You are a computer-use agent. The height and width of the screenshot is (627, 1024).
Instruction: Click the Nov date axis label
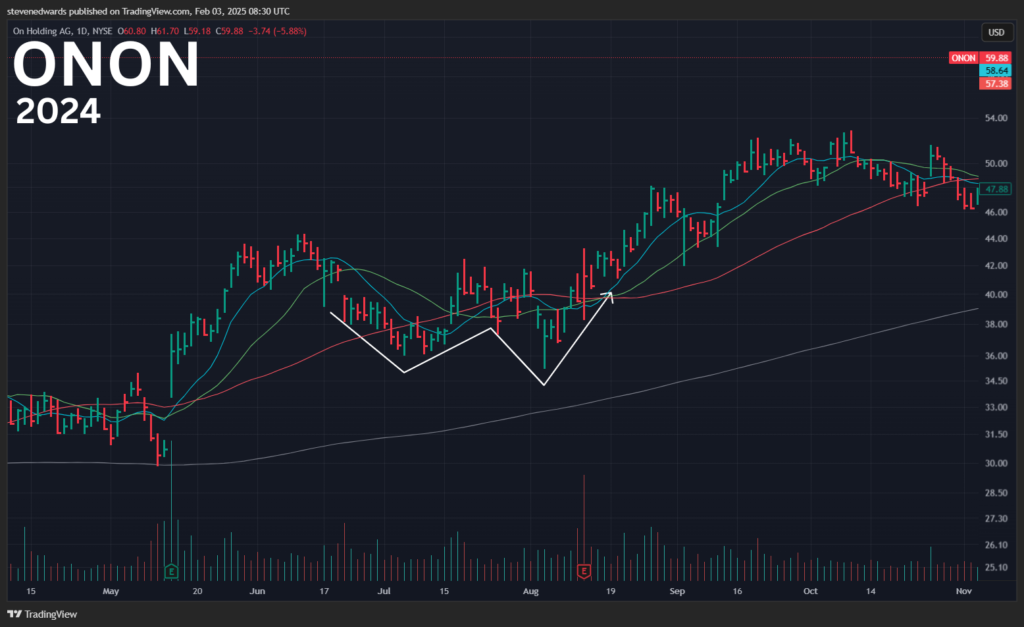[x=964, y=591]
